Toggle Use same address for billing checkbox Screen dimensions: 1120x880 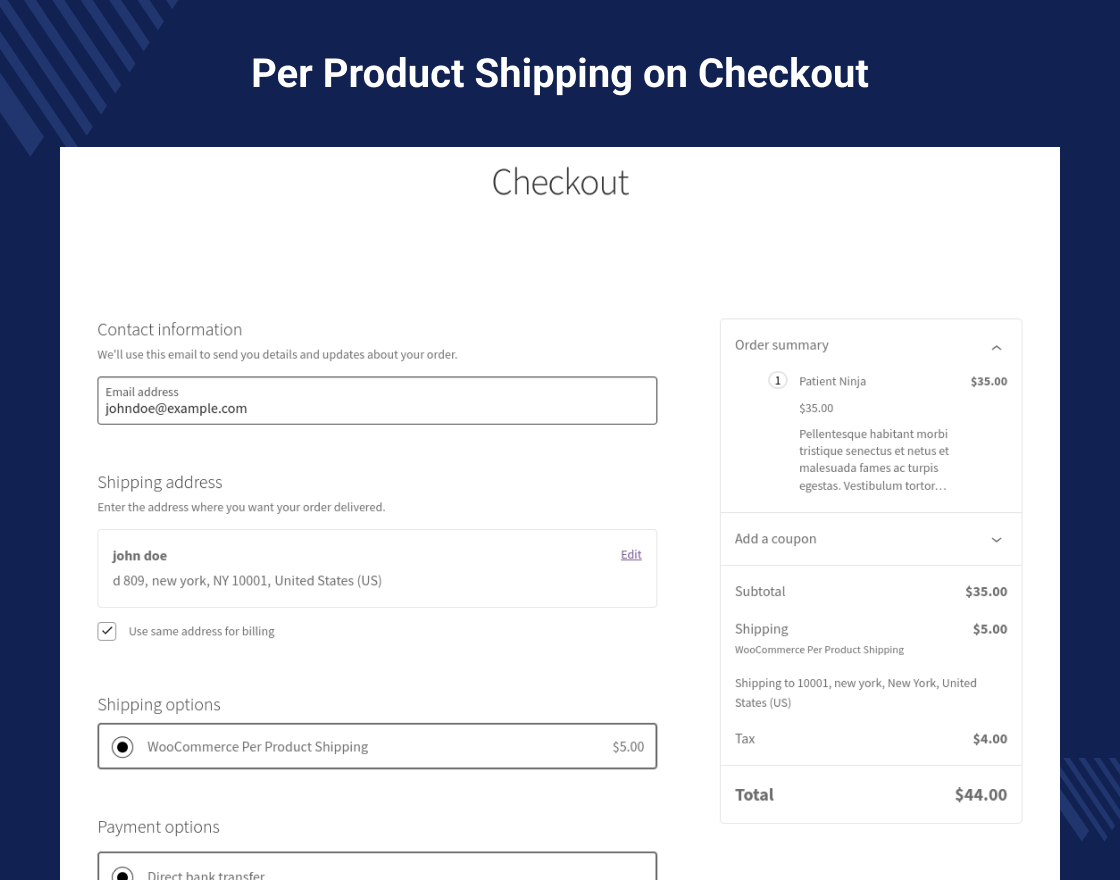pyautogui.click(x=107, y=631)
